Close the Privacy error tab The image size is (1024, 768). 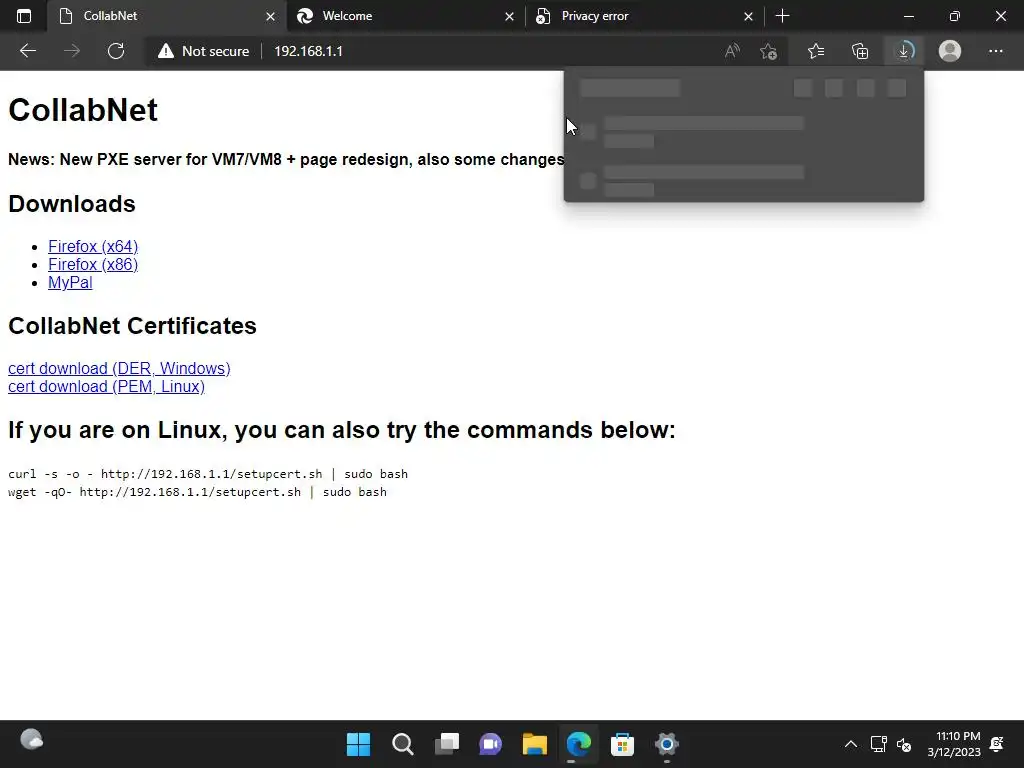coord(748,16)
